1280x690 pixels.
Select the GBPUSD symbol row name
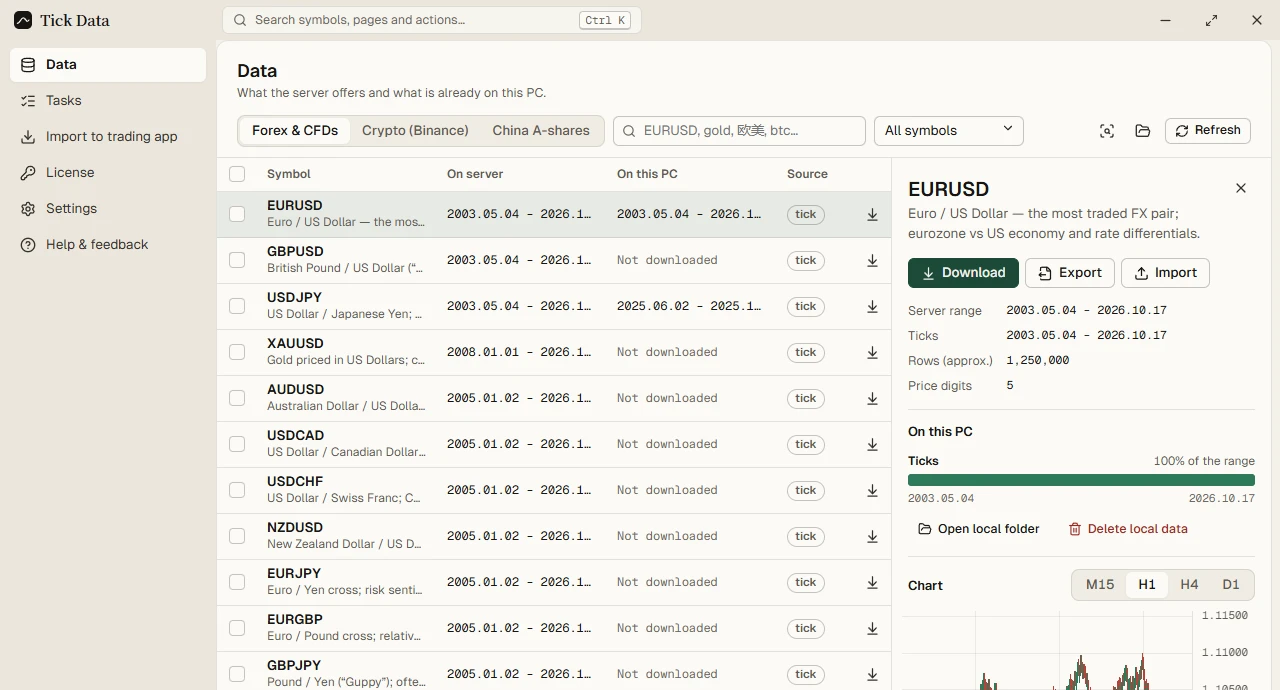click(x=295, y=252)
